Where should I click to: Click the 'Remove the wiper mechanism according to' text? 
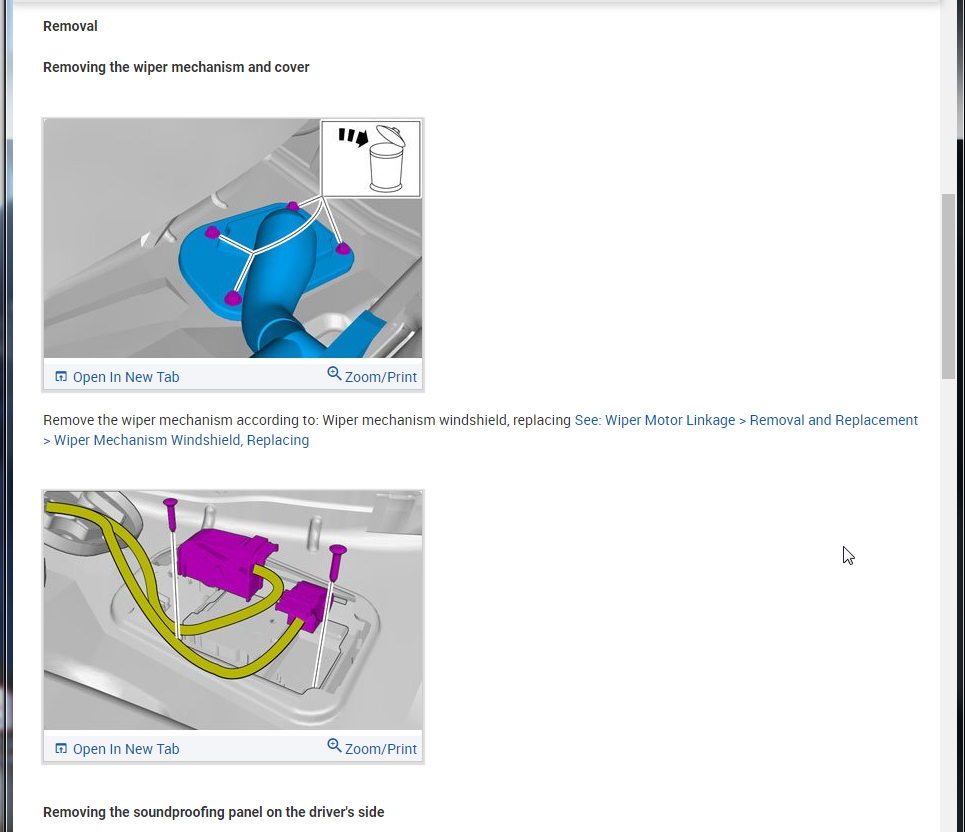pos(180,420)
